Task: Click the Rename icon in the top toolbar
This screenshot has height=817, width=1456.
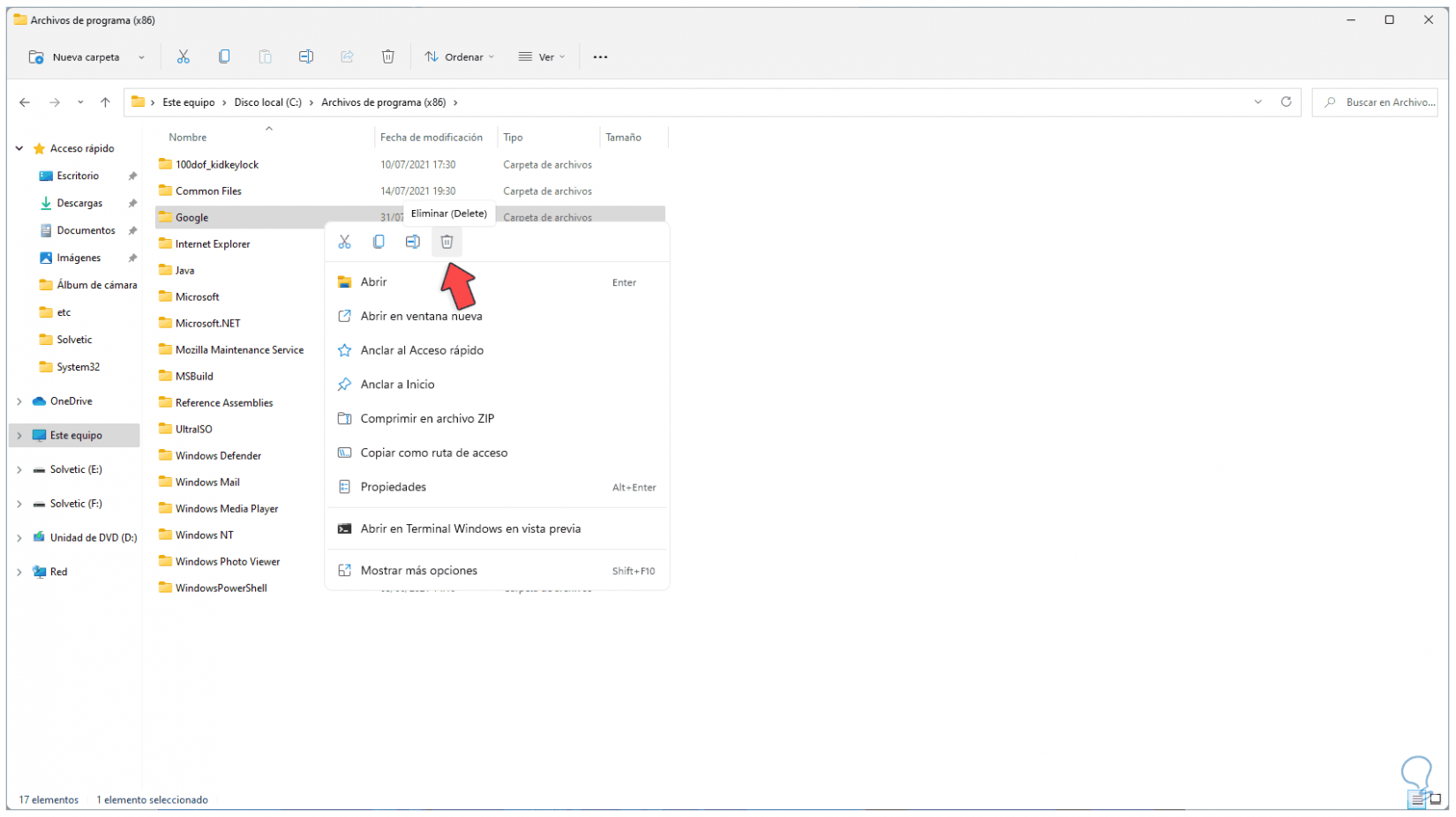Action: point(306,56)
